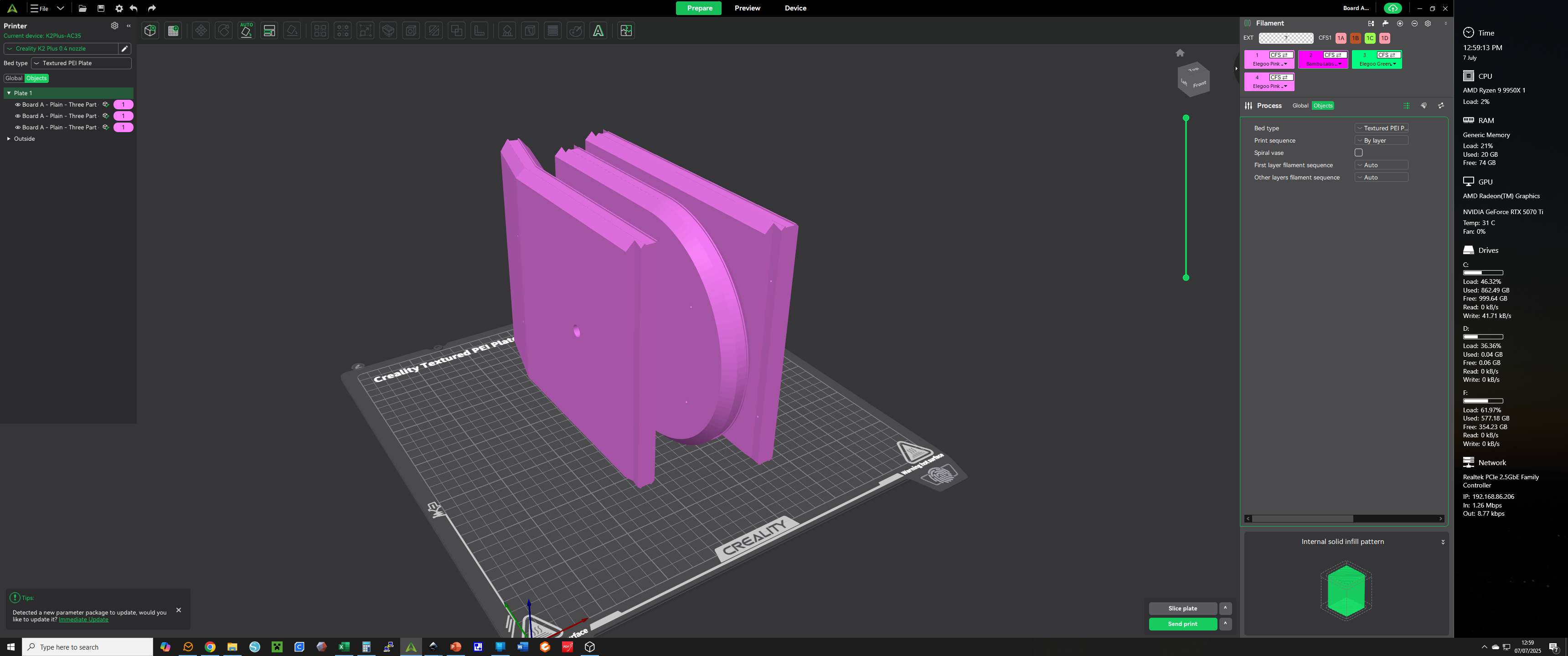Toggle visibility of first Board A object
The height and width of the screenshot is (656, 1568).
(18, 105)
